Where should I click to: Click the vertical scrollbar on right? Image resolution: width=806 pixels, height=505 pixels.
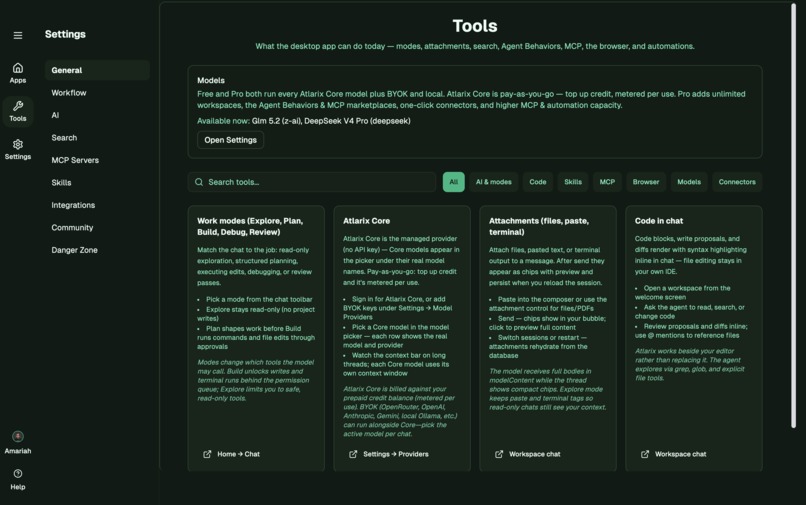click(793, 216)
